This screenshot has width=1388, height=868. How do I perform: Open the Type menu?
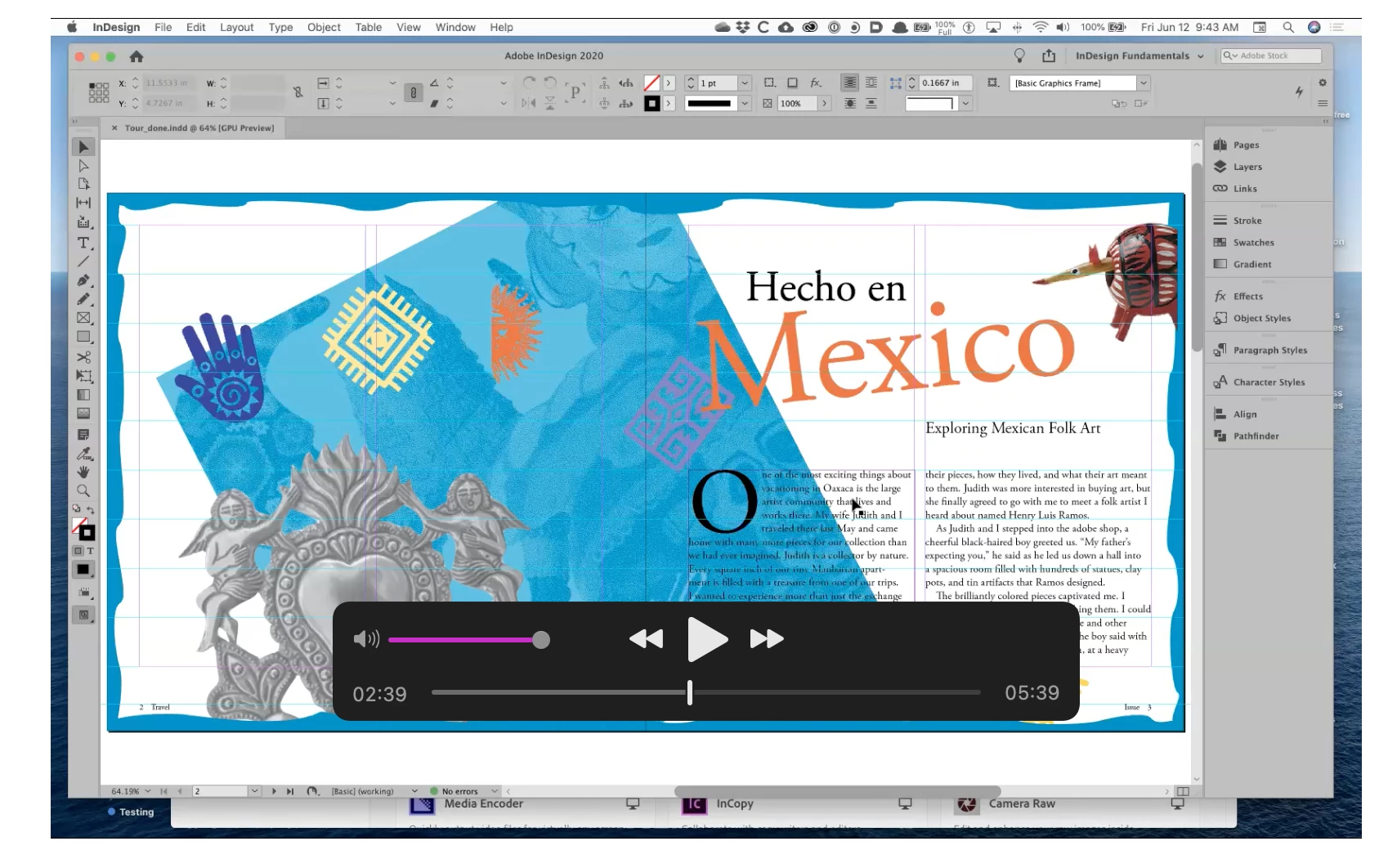coord(280,27)
